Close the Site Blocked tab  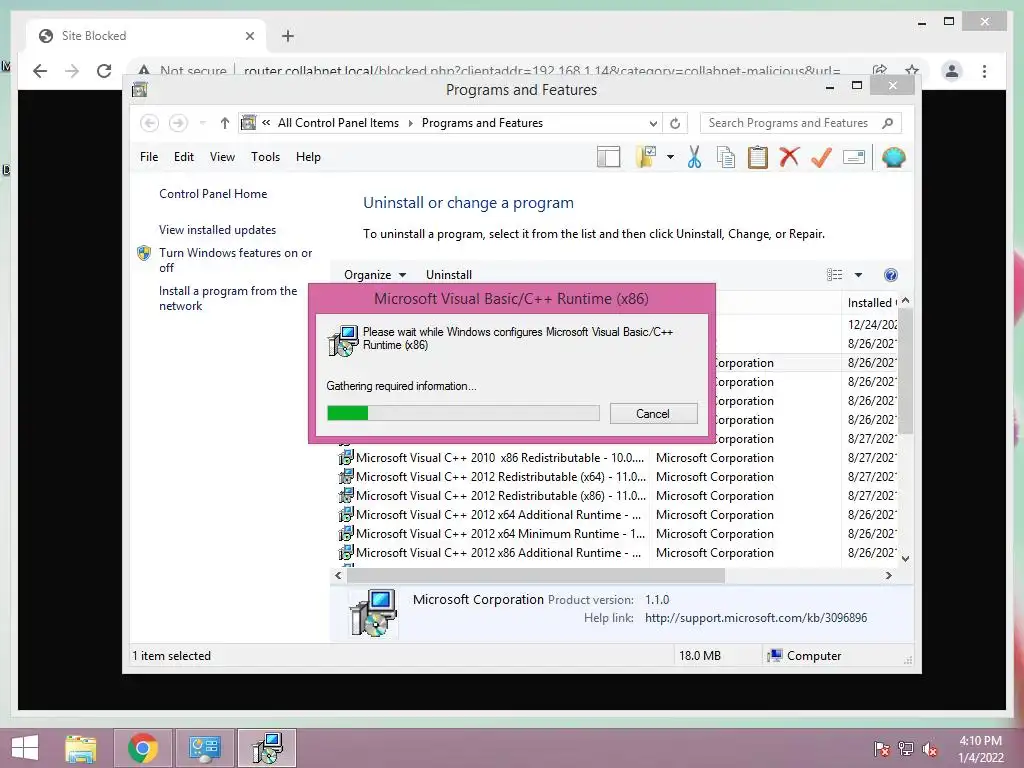click(249, 36)
